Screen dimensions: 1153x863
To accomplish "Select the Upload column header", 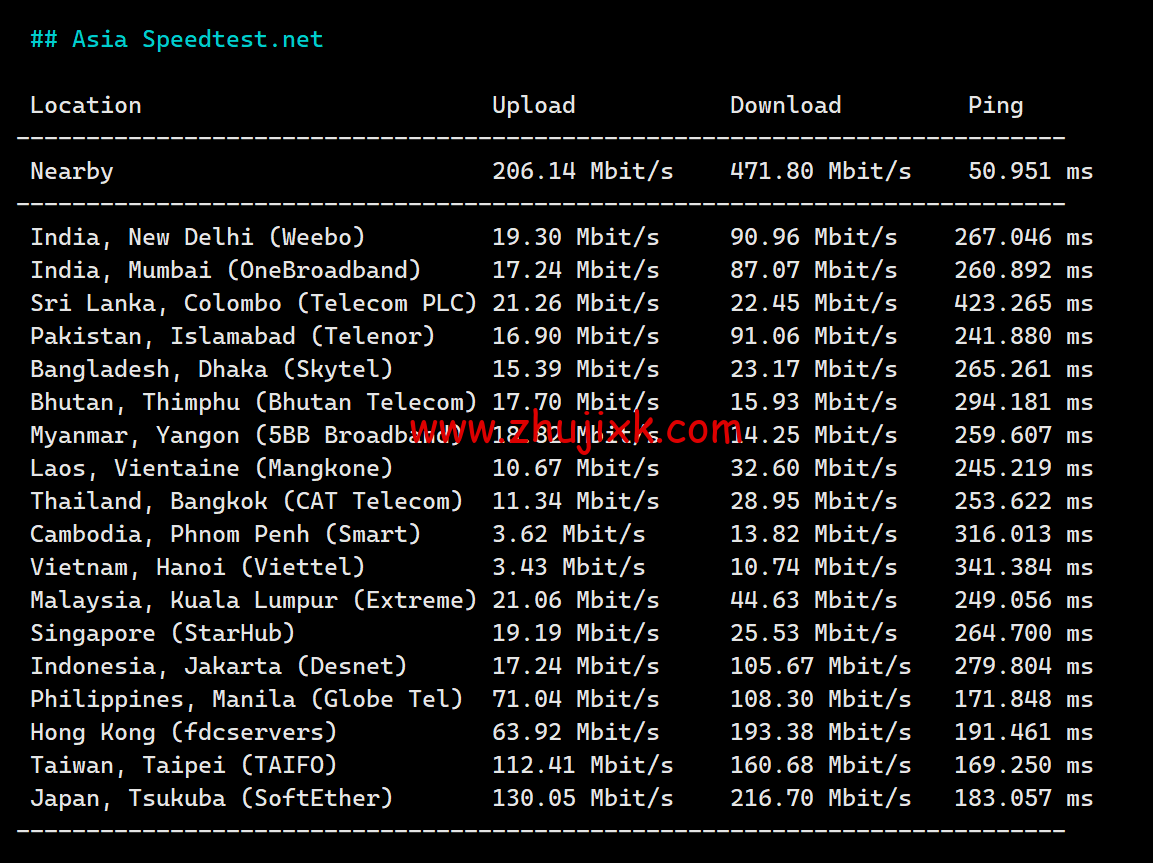I will (x=534, y=104).
